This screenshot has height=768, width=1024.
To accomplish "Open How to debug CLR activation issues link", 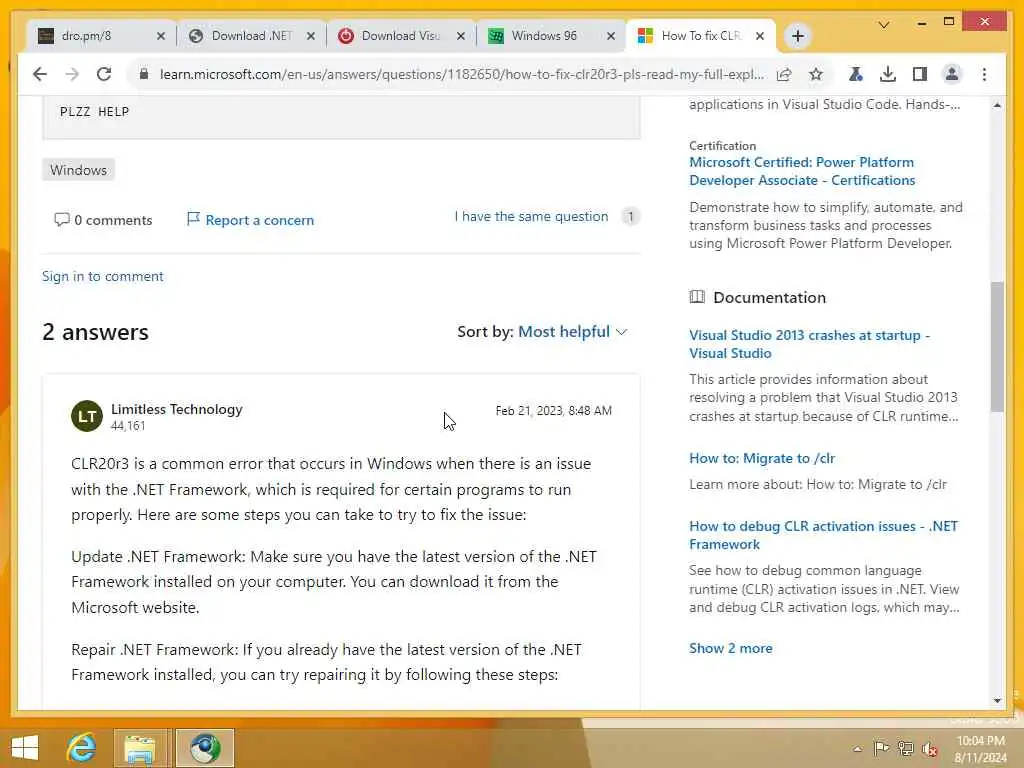I will click(824, 535).
